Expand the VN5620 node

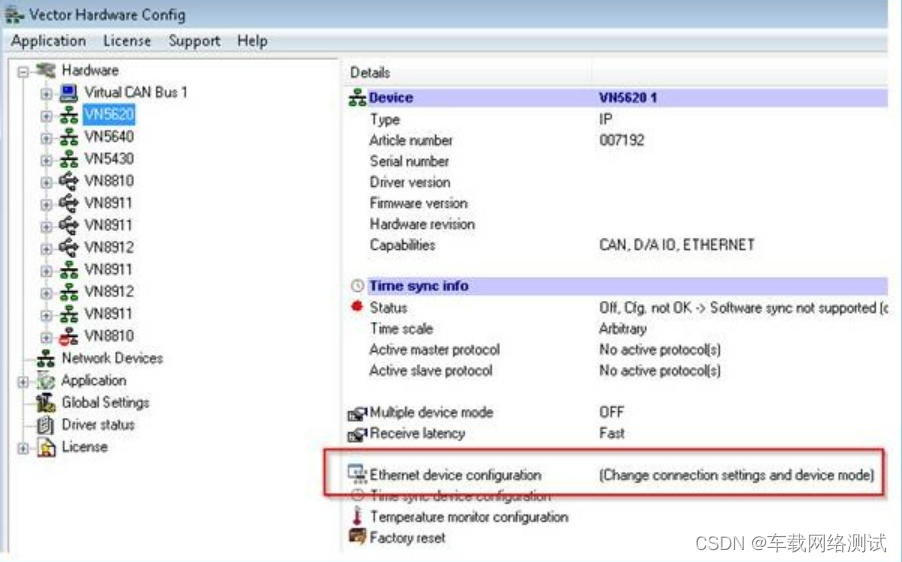[46, 116]
